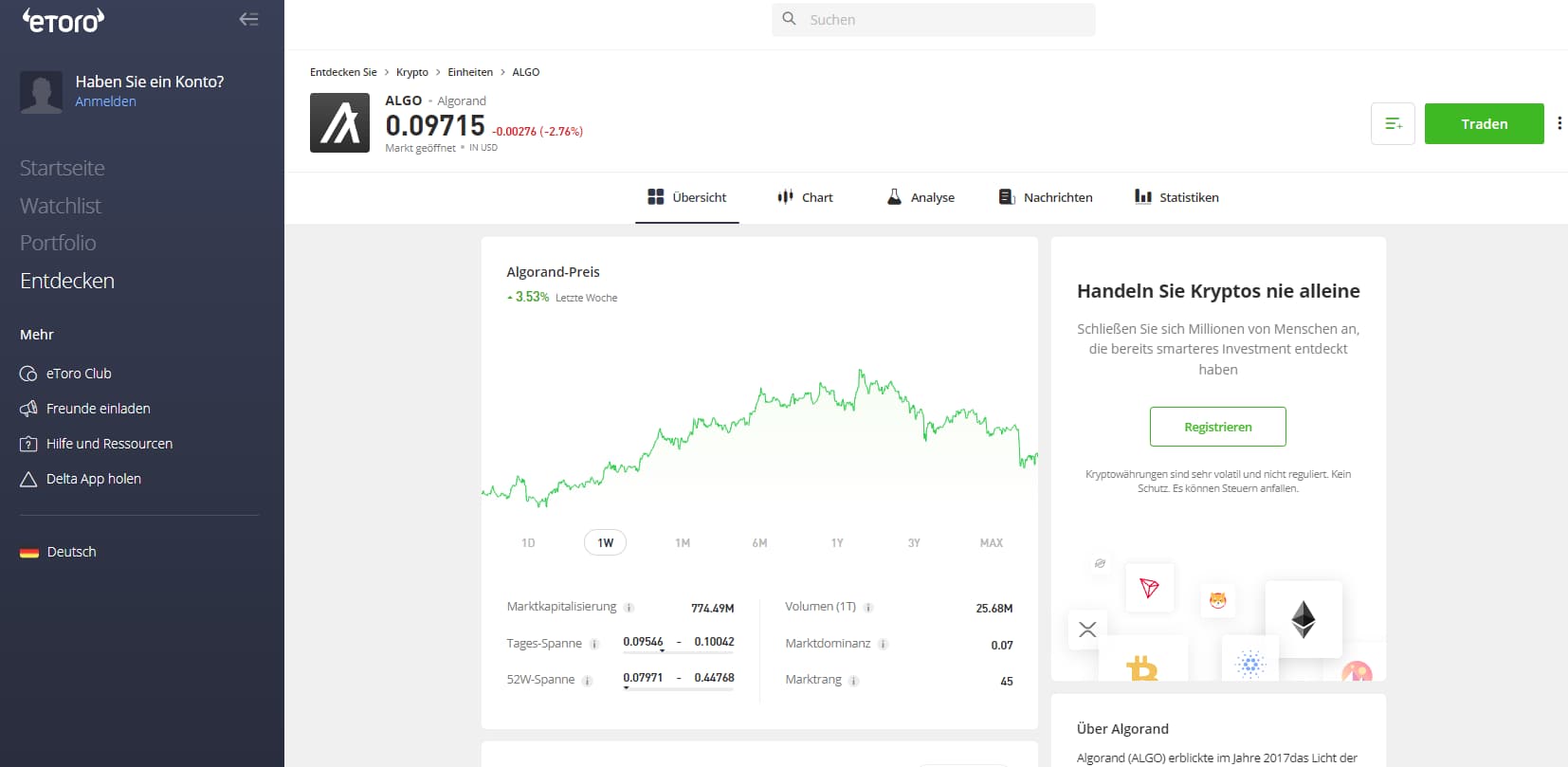Click the eToro logo

[x=63, y=20]
